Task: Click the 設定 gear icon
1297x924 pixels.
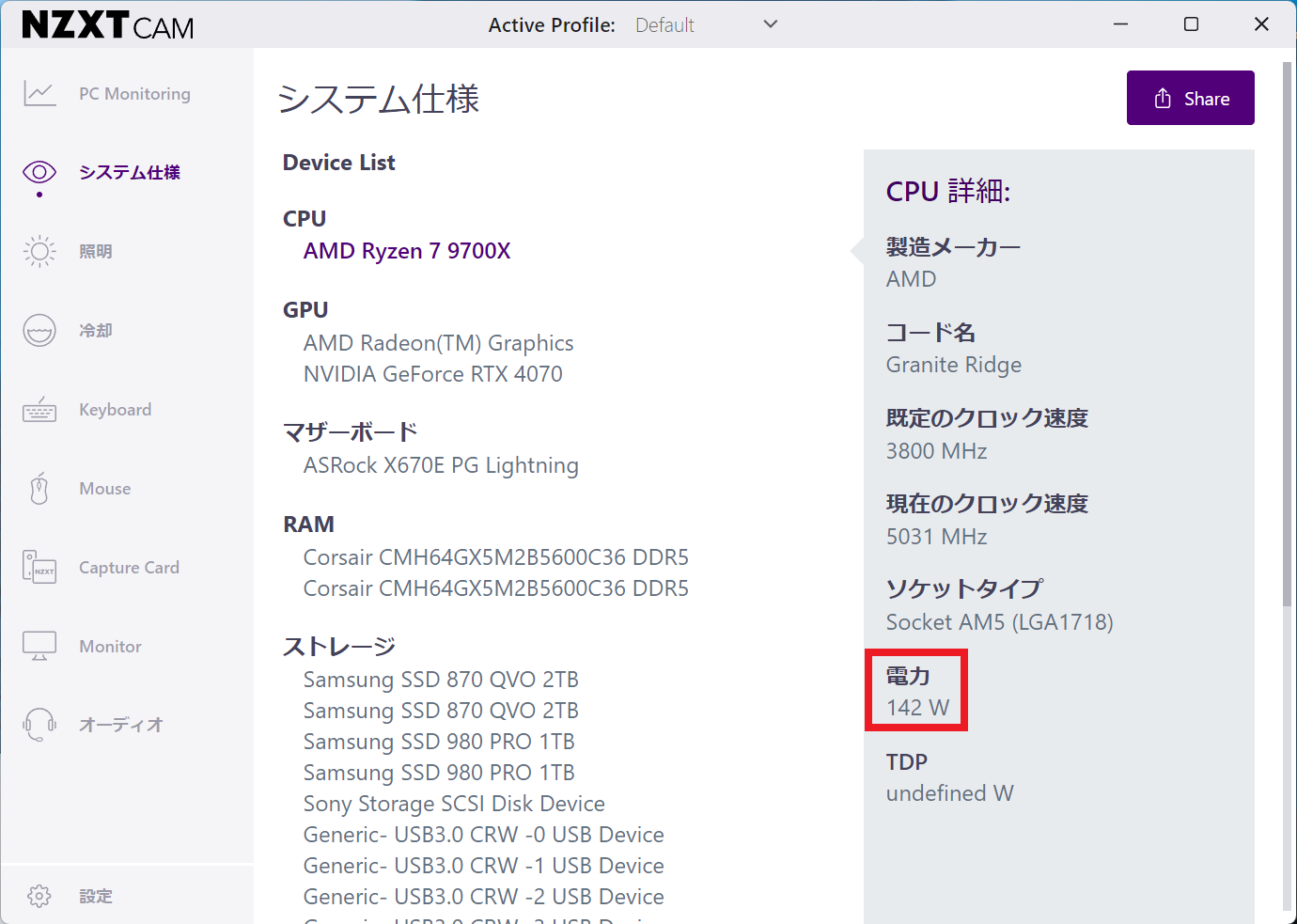Action: 39,896
